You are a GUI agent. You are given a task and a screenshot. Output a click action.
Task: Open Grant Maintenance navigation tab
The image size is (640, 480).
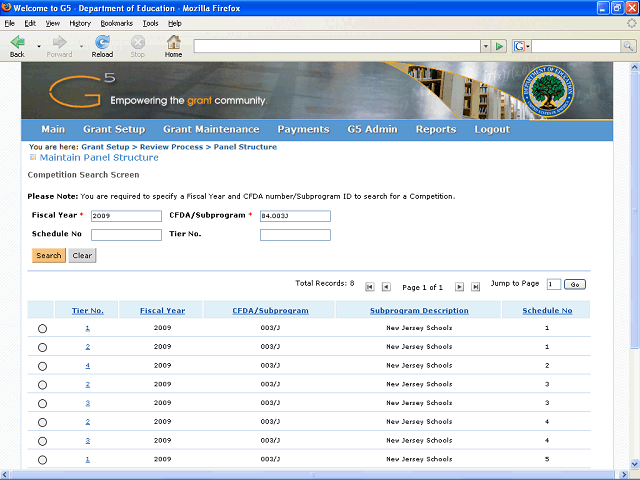211,129
